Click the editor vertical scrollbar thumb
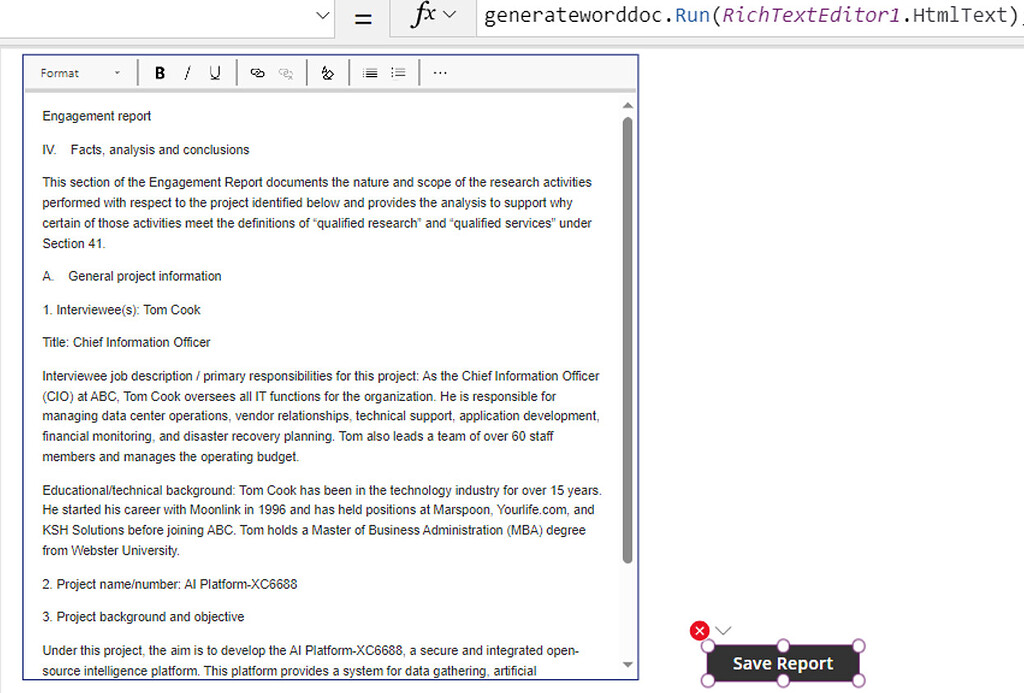 (628, 340)
